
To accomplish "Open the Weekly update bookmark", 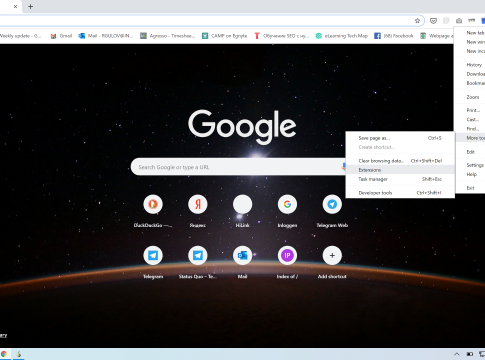I will point(20,36).
